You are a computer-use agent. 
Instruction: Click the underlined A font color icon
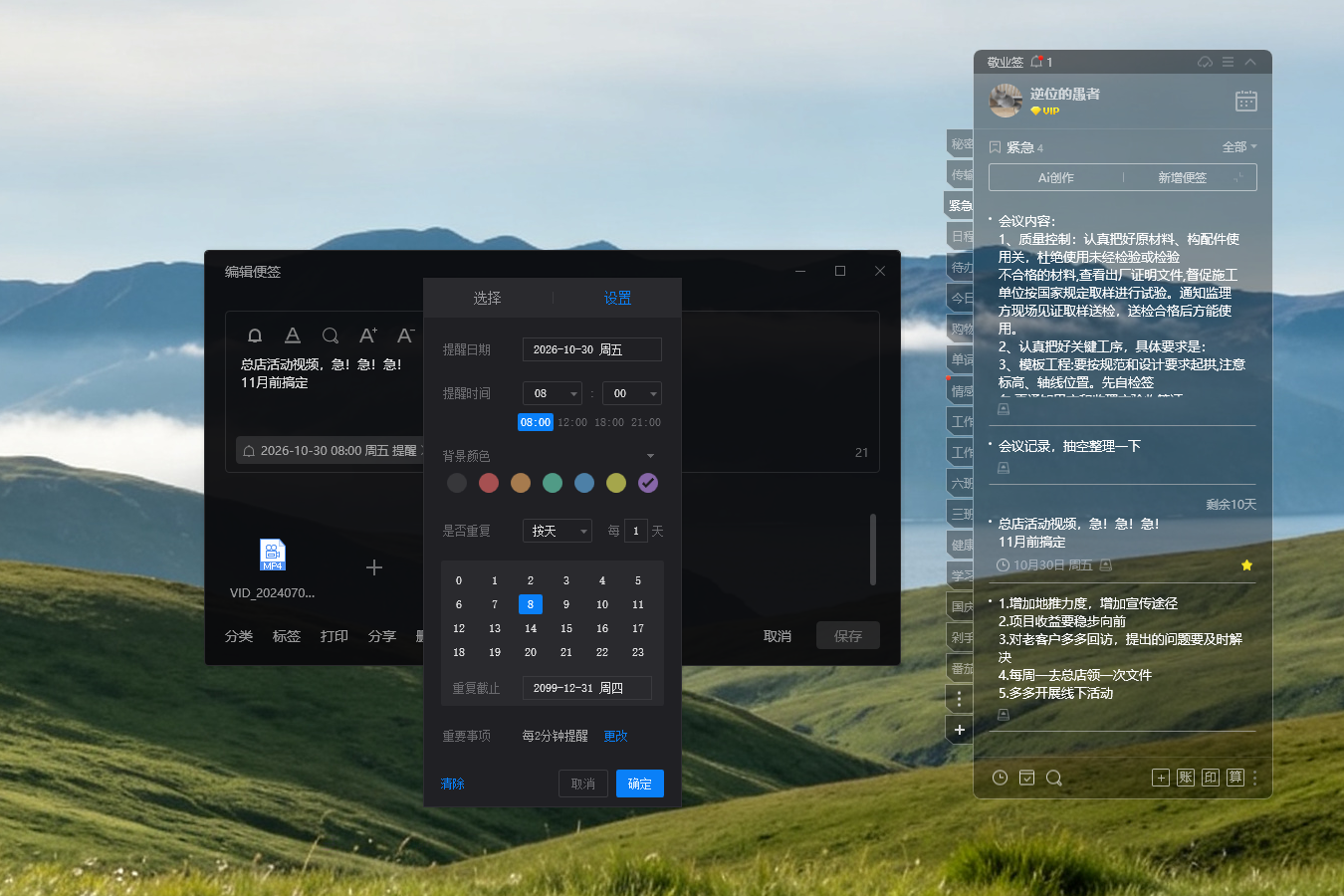(x=293, y=336)
